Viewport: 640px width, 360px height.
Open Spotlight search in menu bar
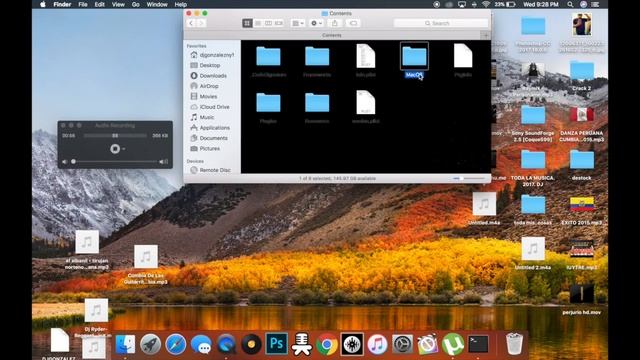coord(570,4)
